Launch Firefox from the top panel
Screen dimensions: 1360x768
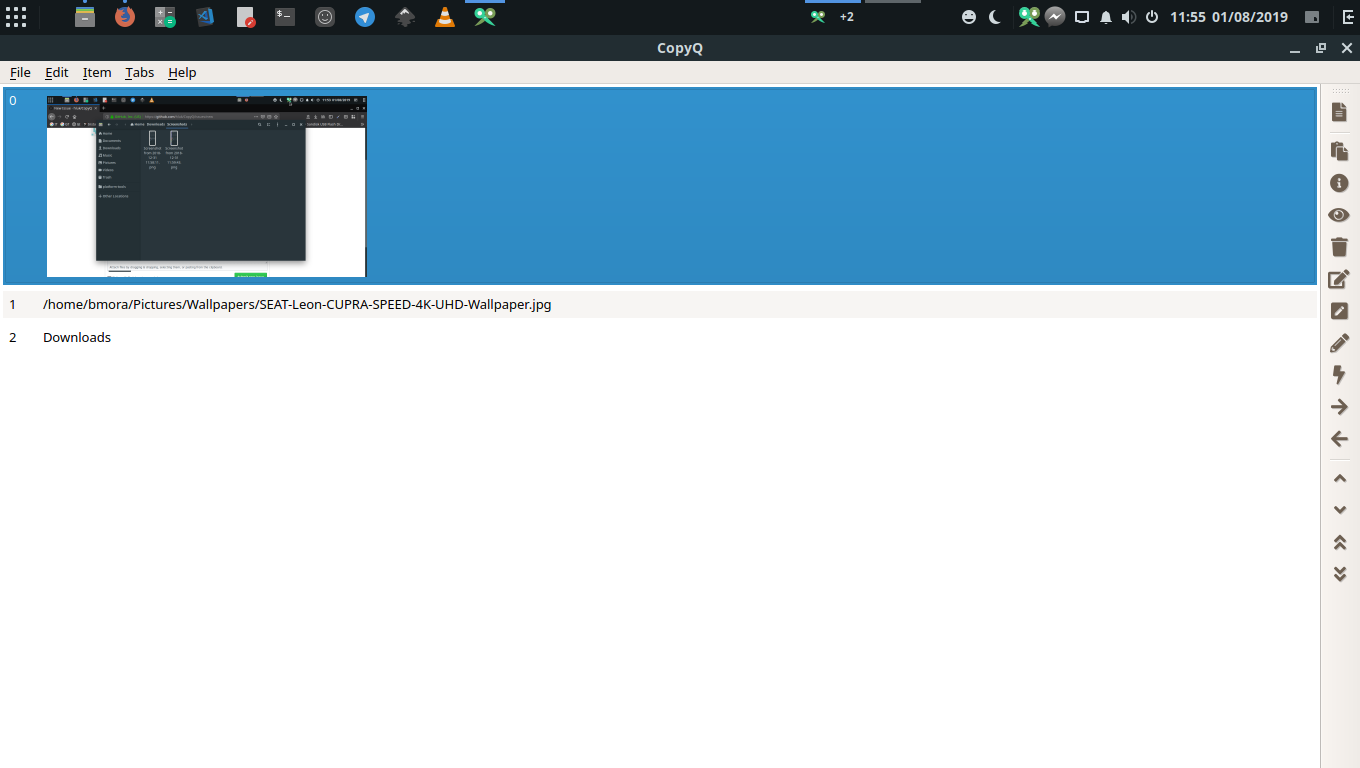pos(125,17)
